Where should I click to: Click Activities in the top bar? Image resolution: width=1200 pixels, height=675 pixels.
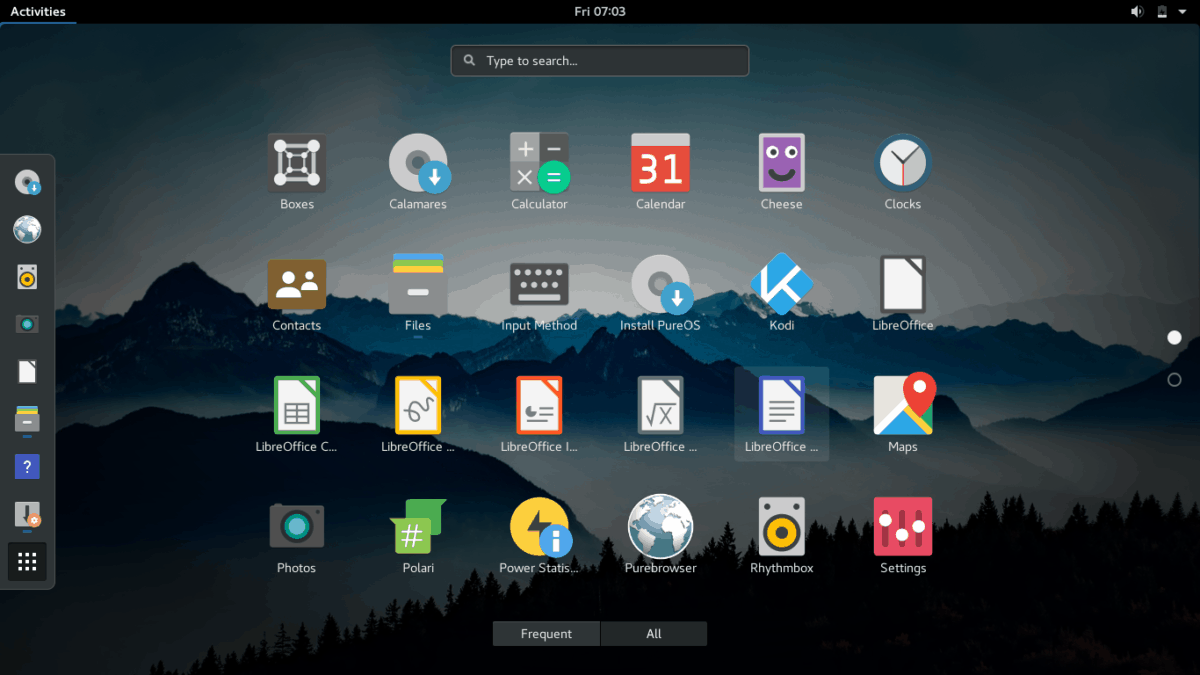point(37,11)
